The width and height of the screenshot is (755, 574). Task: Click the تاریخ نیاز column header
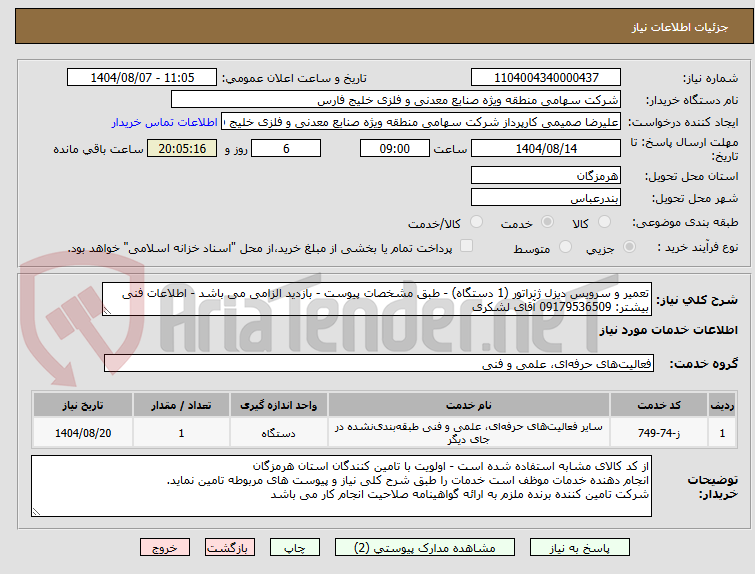83,405
